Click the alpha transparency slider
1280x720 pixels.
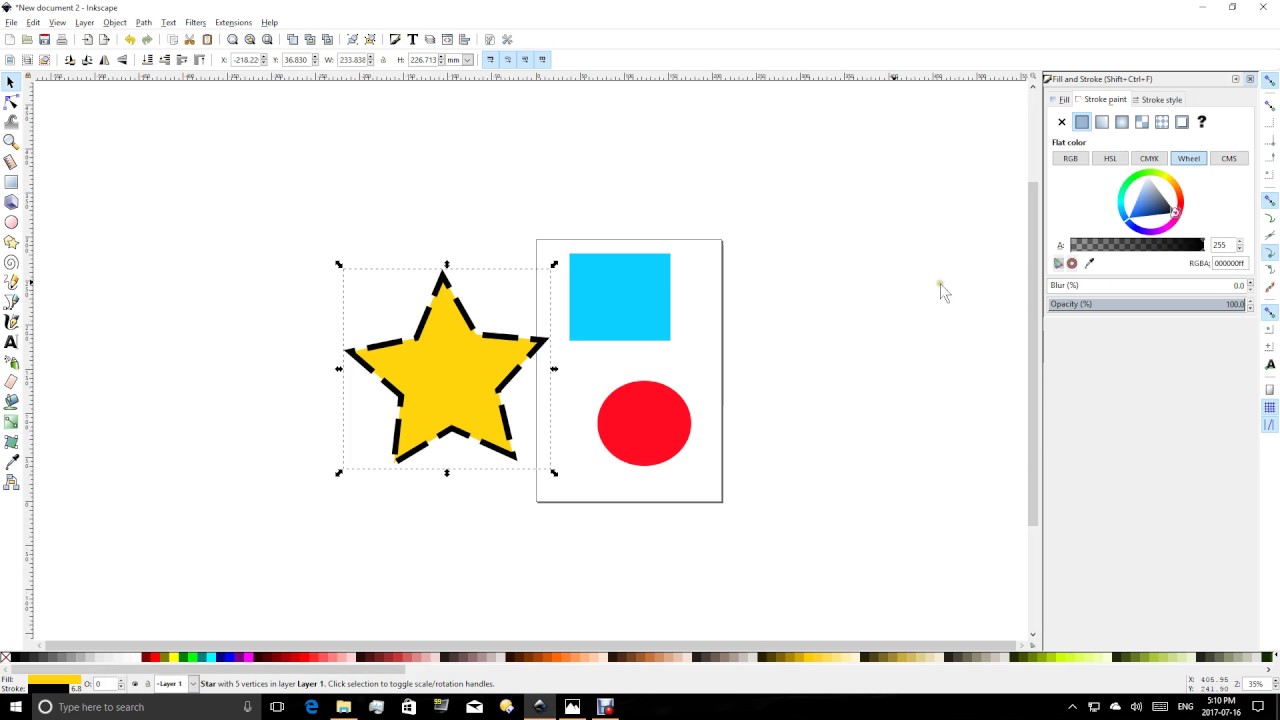(x=1137, y=245)
